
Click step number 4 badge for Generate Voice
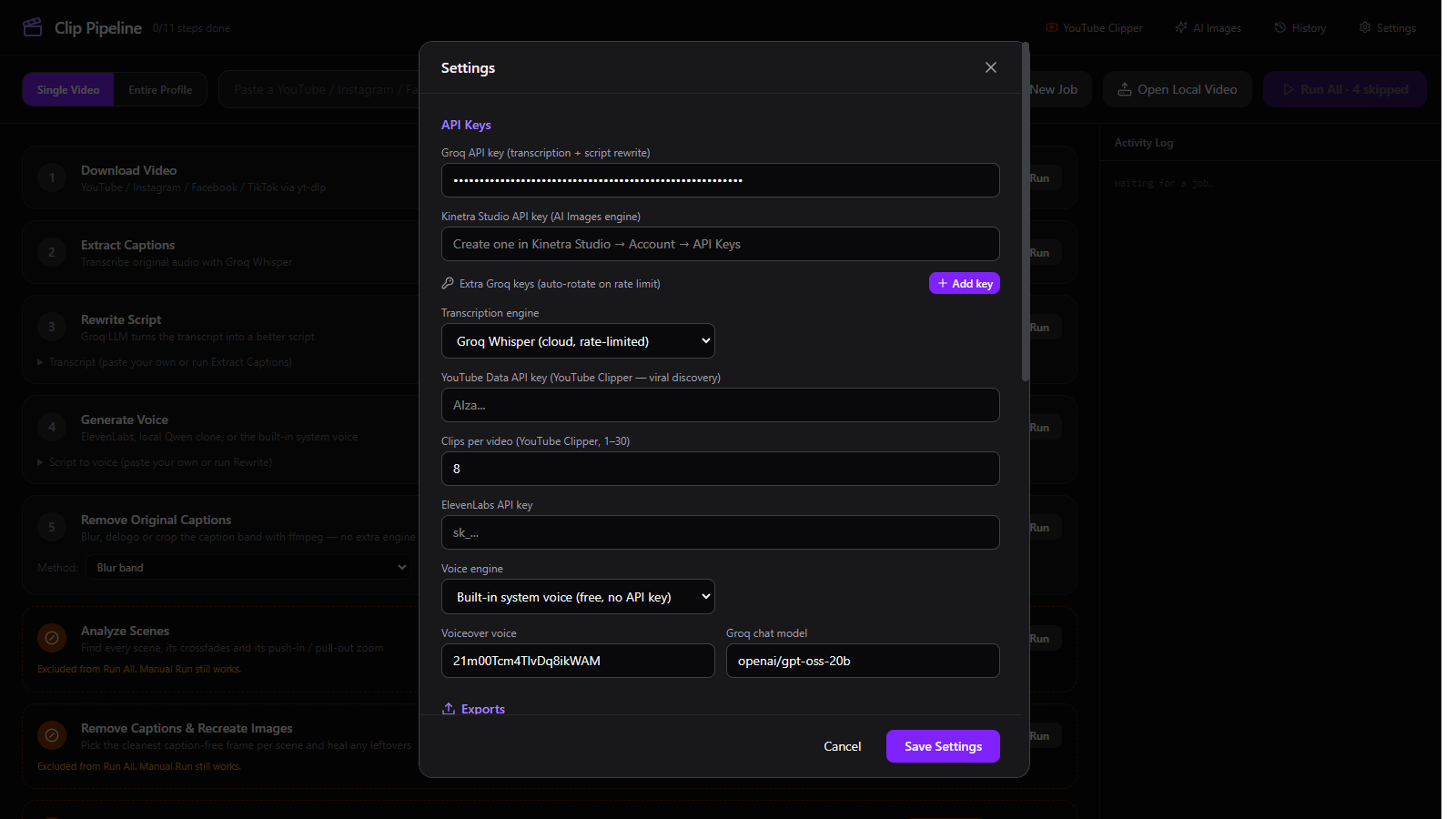point(52,427)
